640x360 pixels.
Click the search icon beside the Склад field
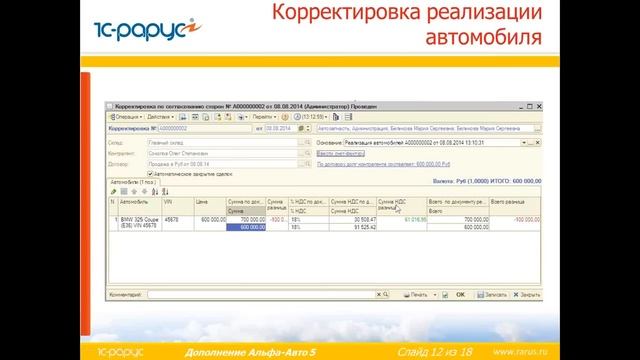click(x=307, y=143)
